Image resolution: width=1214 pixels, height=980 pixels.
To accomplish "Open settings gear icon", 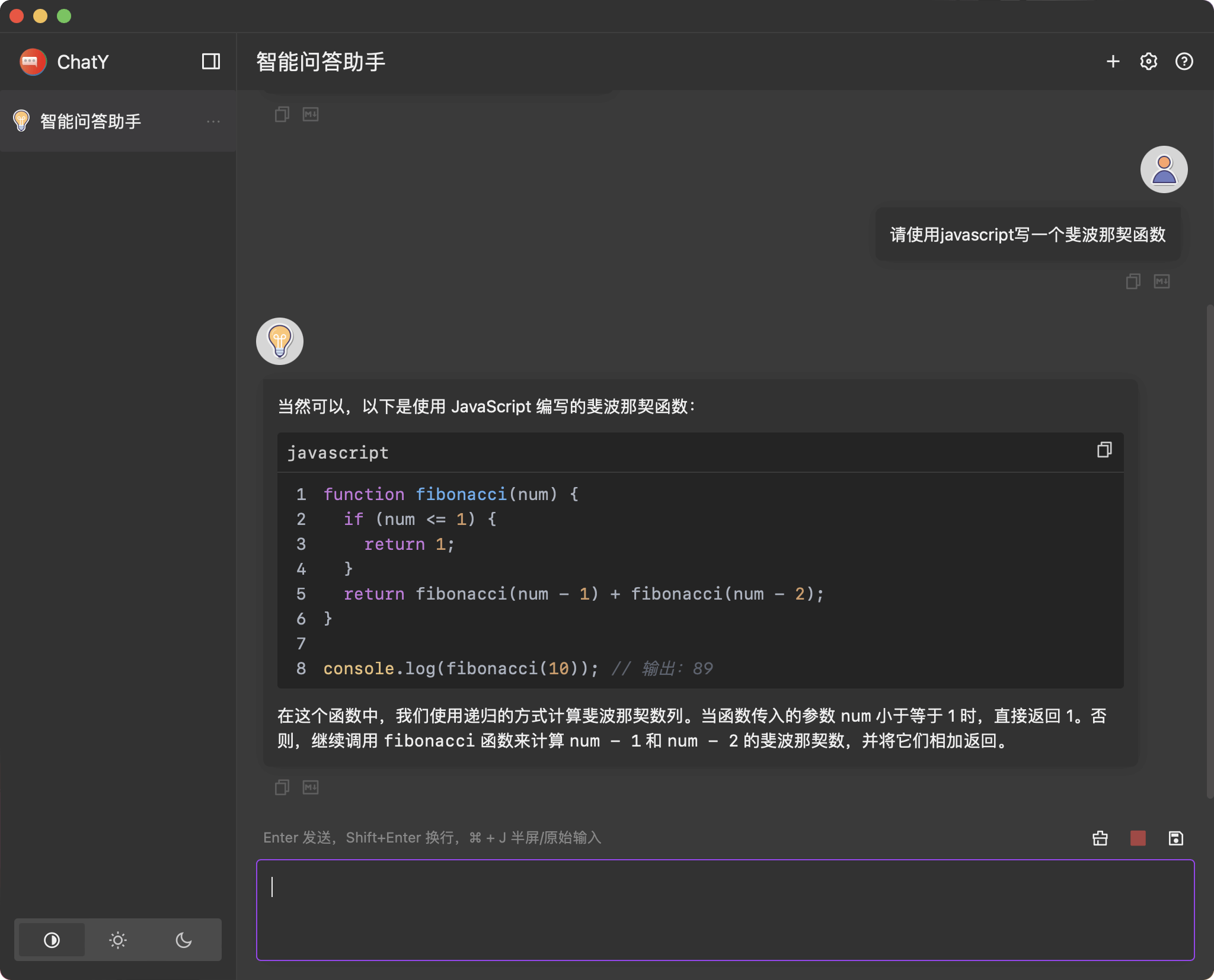I will [1148, 62].
